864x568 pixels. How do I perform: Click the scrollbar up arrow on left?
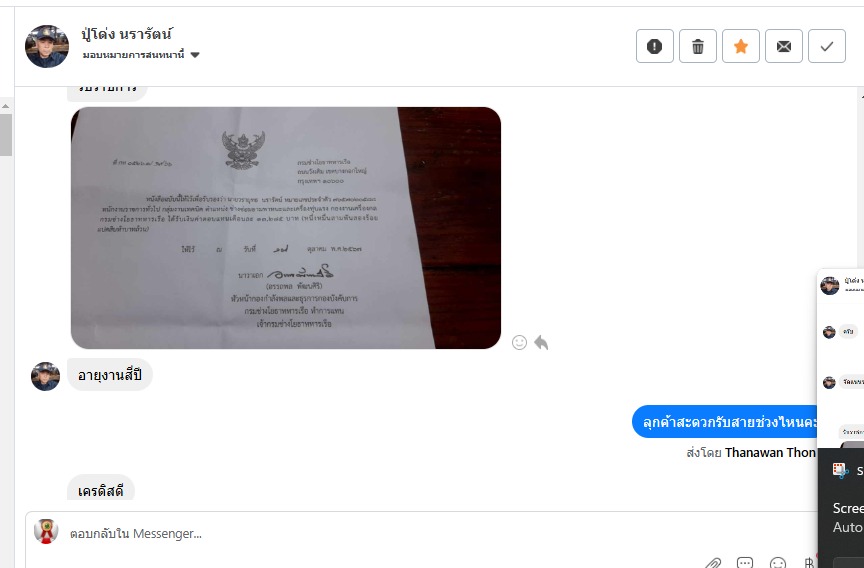coord(6,106)
